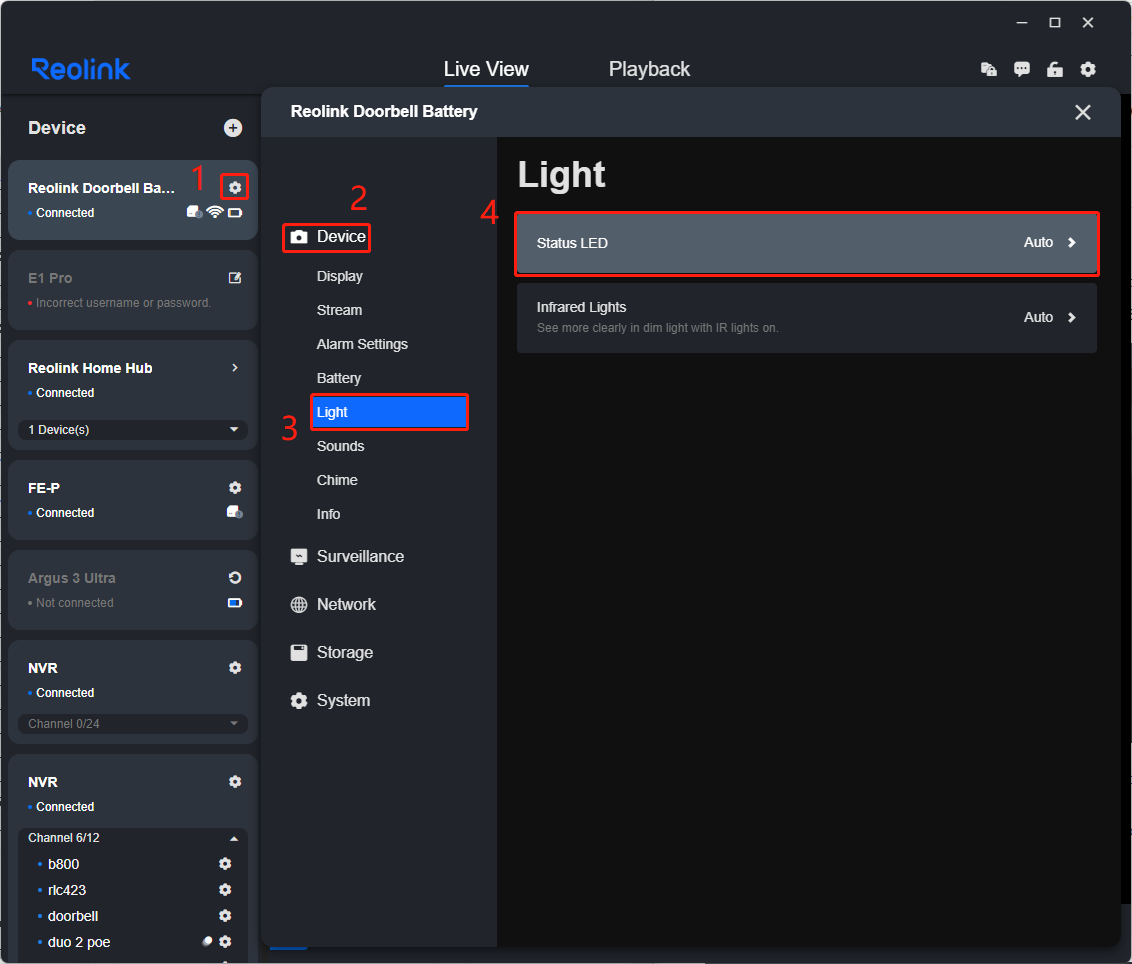Open FE-P device settings gear
Screen dimensions: 1132x964
point(235,487)
